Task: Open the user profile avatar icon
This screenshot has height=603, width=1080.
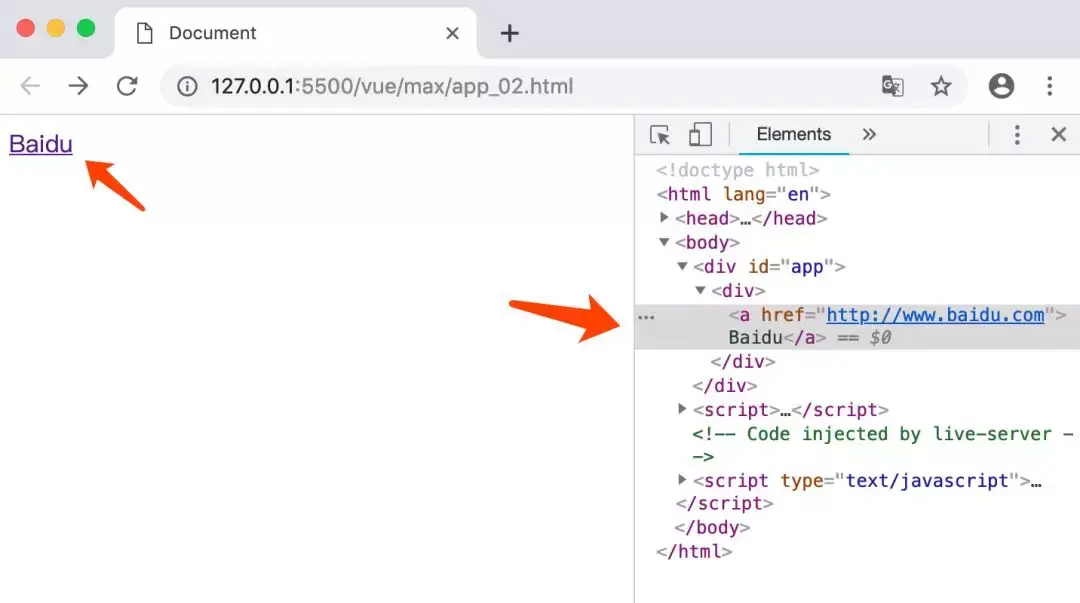Action: [x=1001, y=86]
